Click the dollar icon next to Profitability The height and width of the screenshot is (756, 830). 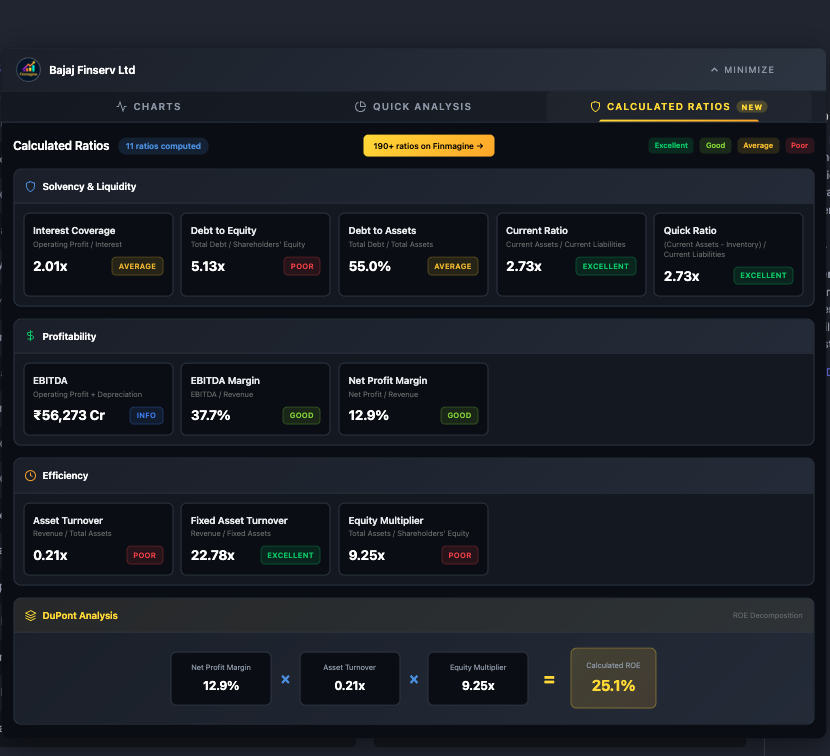[30, 336]
